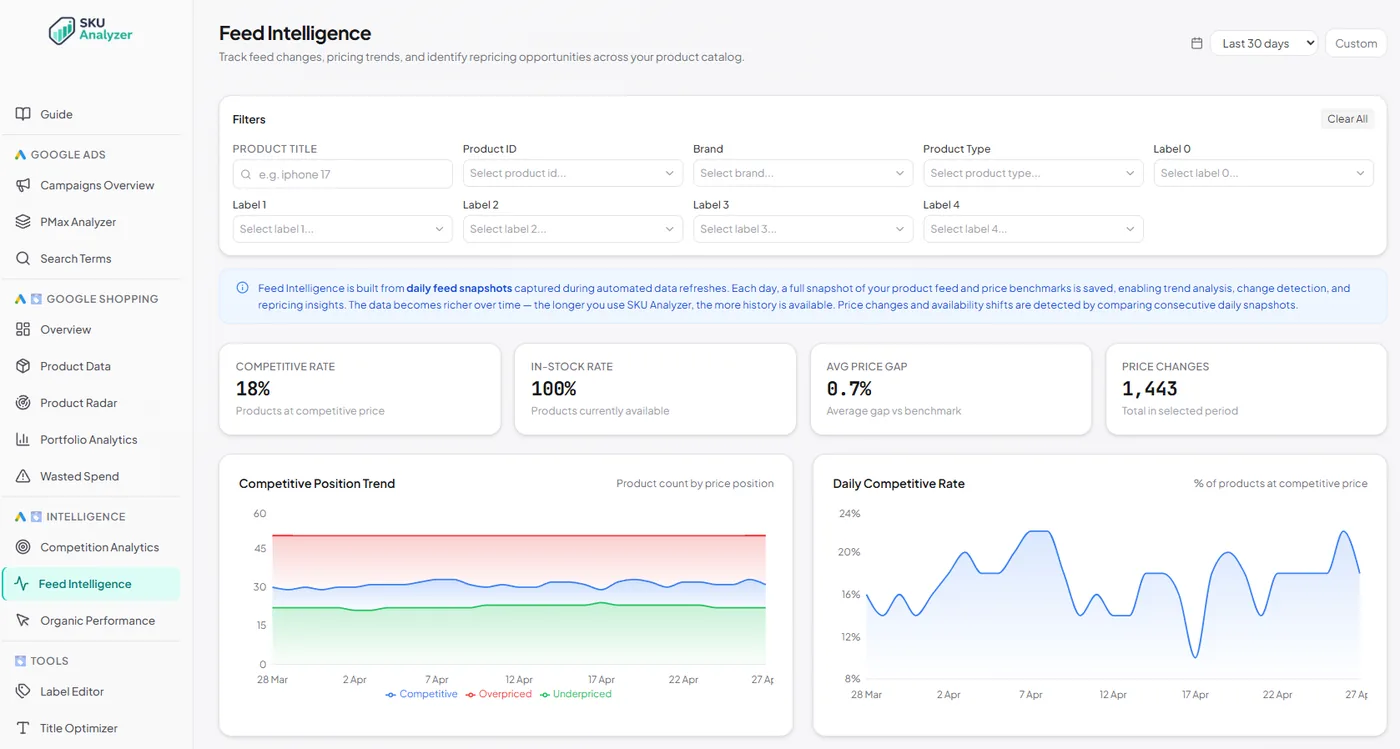Open Search Terms page
This screenshot has height=749, width=1400.
point(92,258)
